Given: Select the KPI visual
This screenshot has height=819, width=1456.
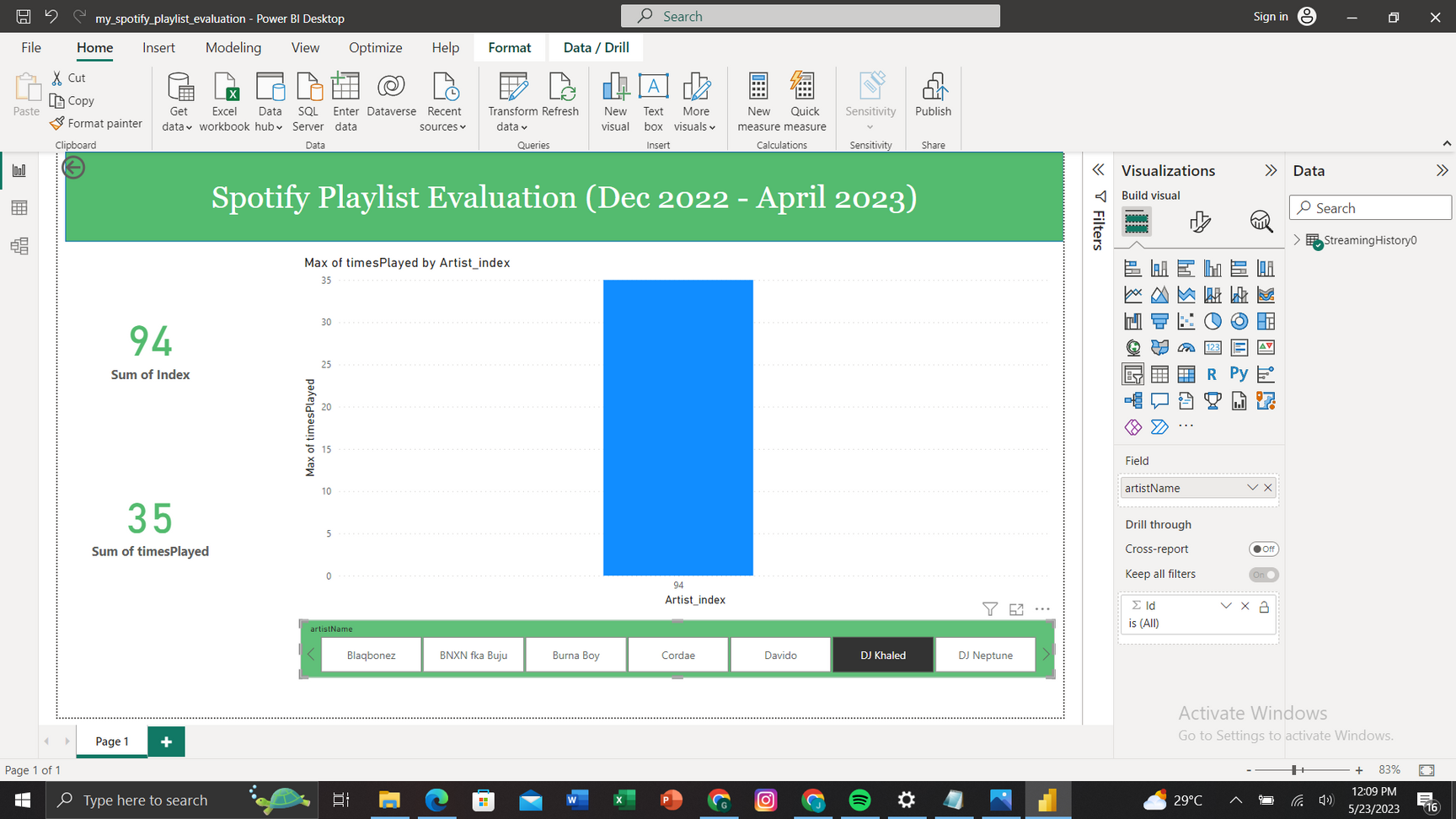Looking at the screenshot, I should (1266, 347).
